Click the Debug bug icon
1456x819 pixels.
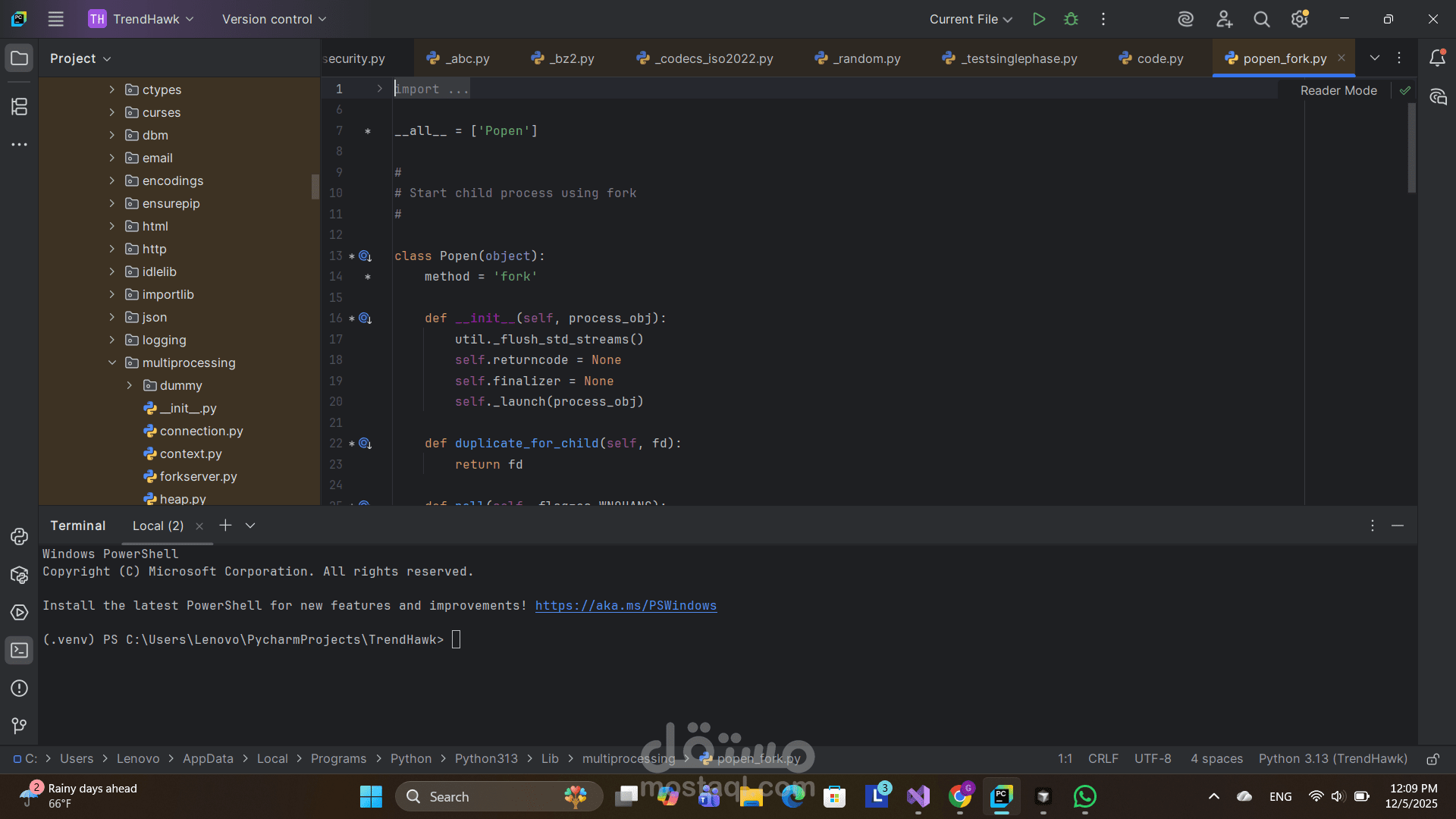click(1071, 19)
